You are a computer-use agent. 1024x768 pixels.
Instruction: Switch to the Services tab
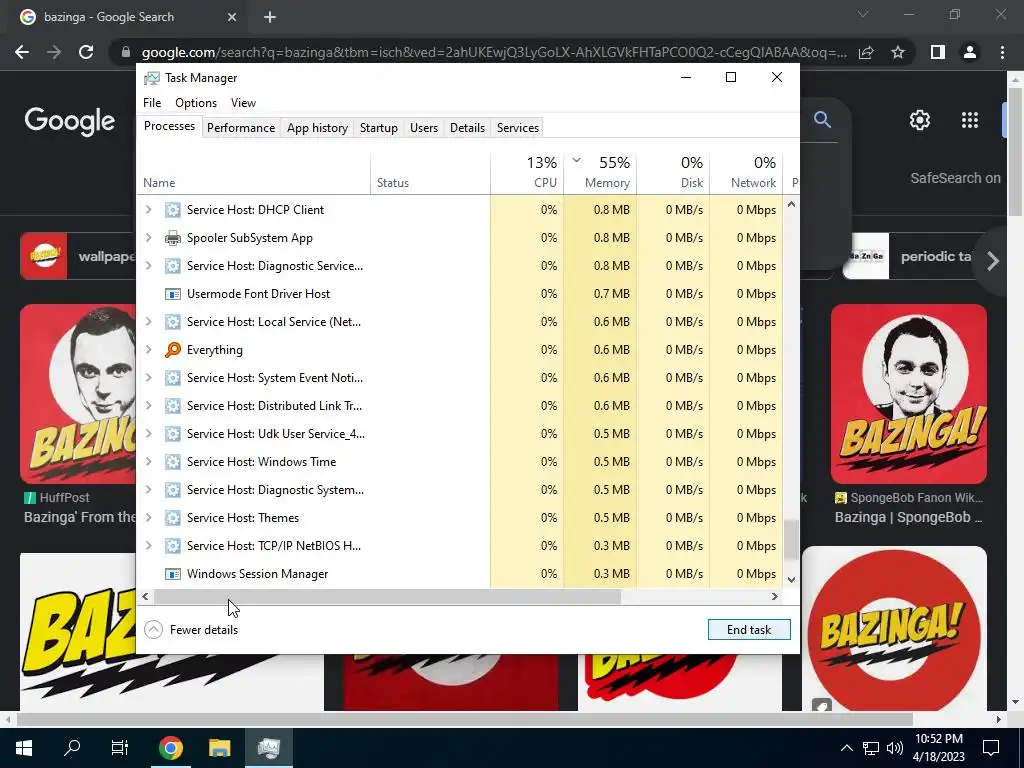518,128
